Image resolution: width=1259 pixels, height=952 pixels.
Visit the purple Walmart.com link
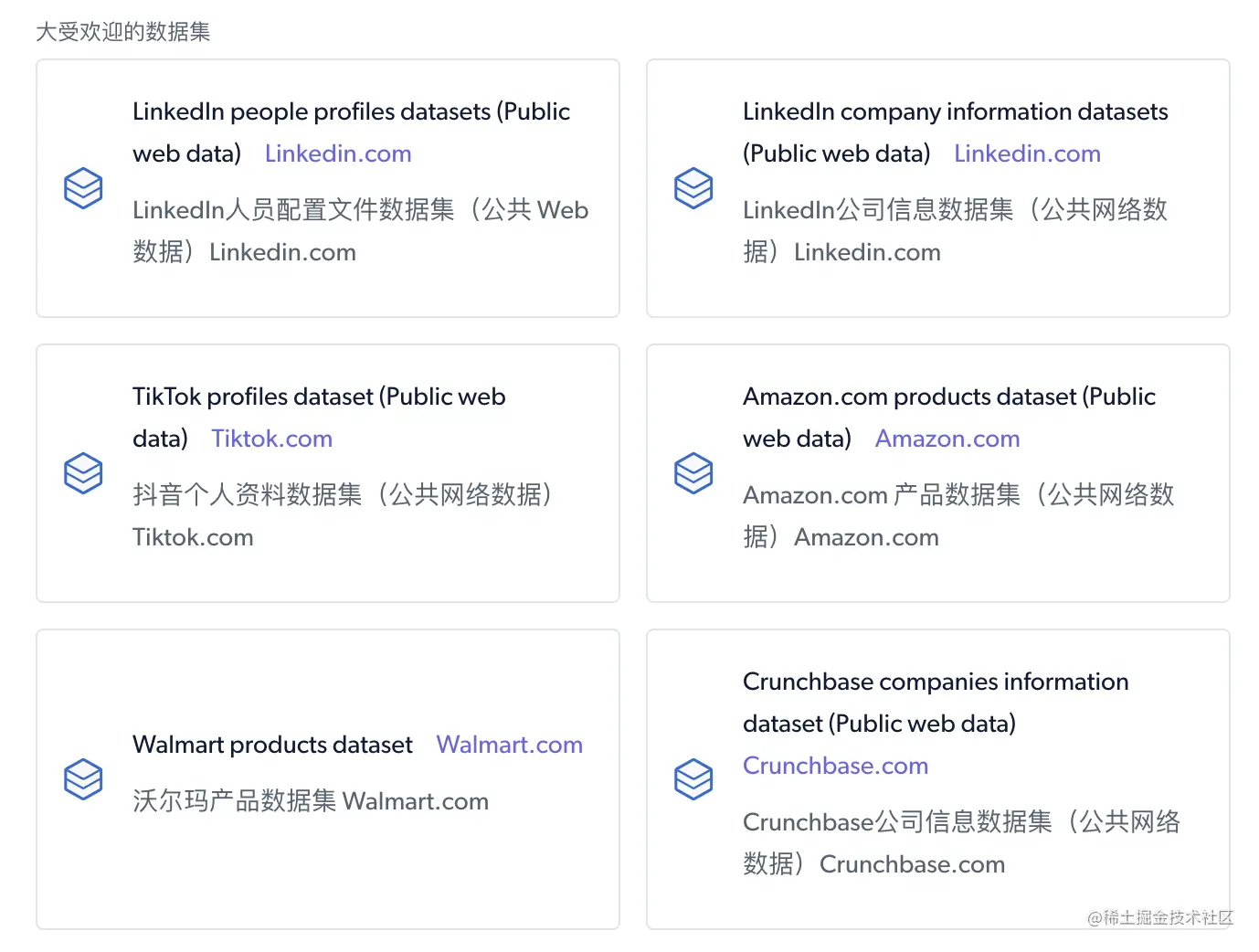(x=510, y=745)
